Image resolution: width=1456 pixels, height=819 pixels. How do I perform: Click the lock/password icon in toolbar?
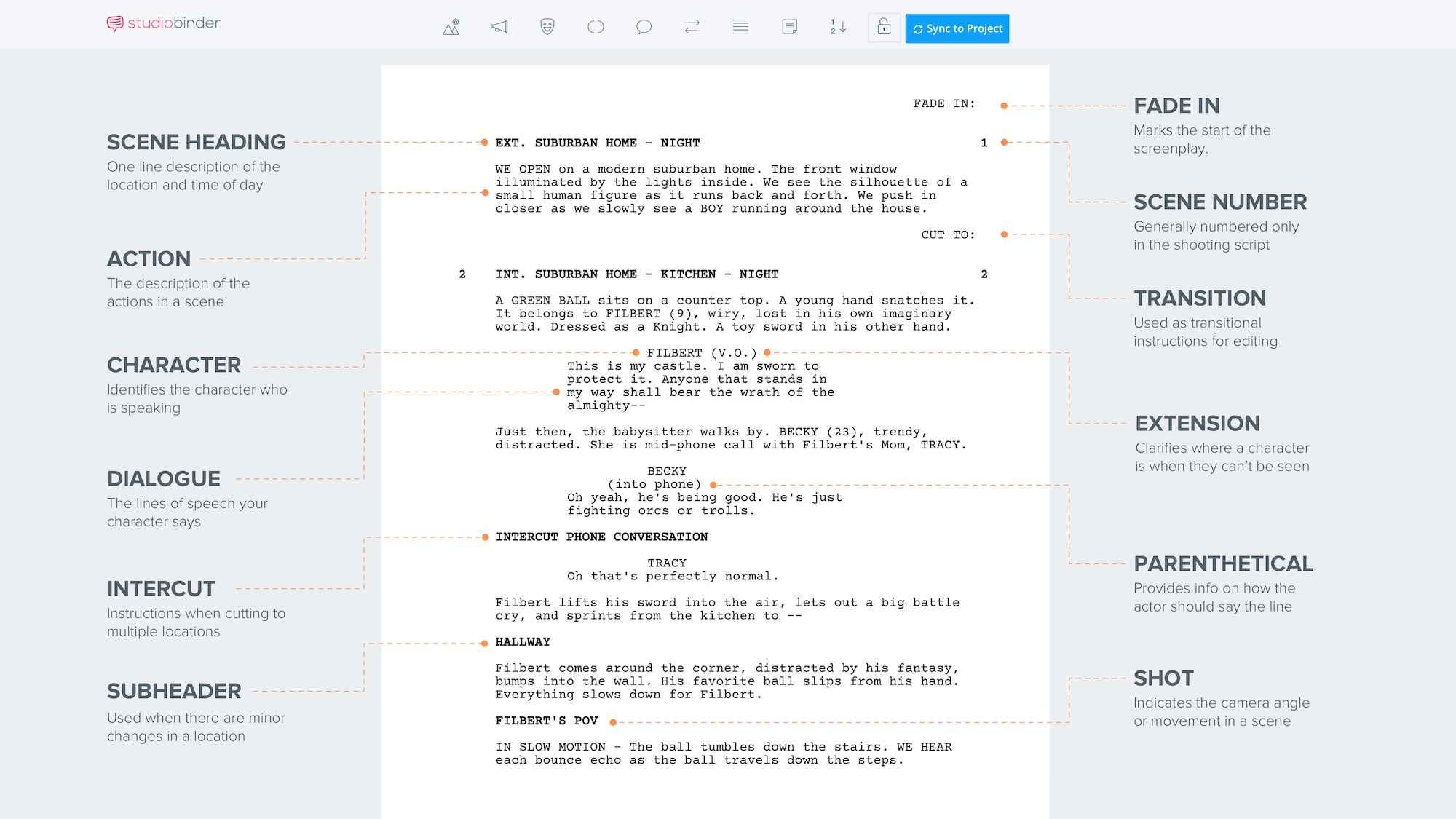[x=883, y=28]
